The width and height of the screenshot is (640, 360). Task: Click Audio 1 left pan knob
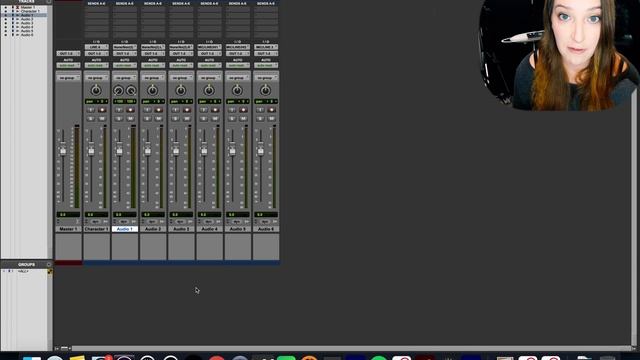(x=118, y=90)
